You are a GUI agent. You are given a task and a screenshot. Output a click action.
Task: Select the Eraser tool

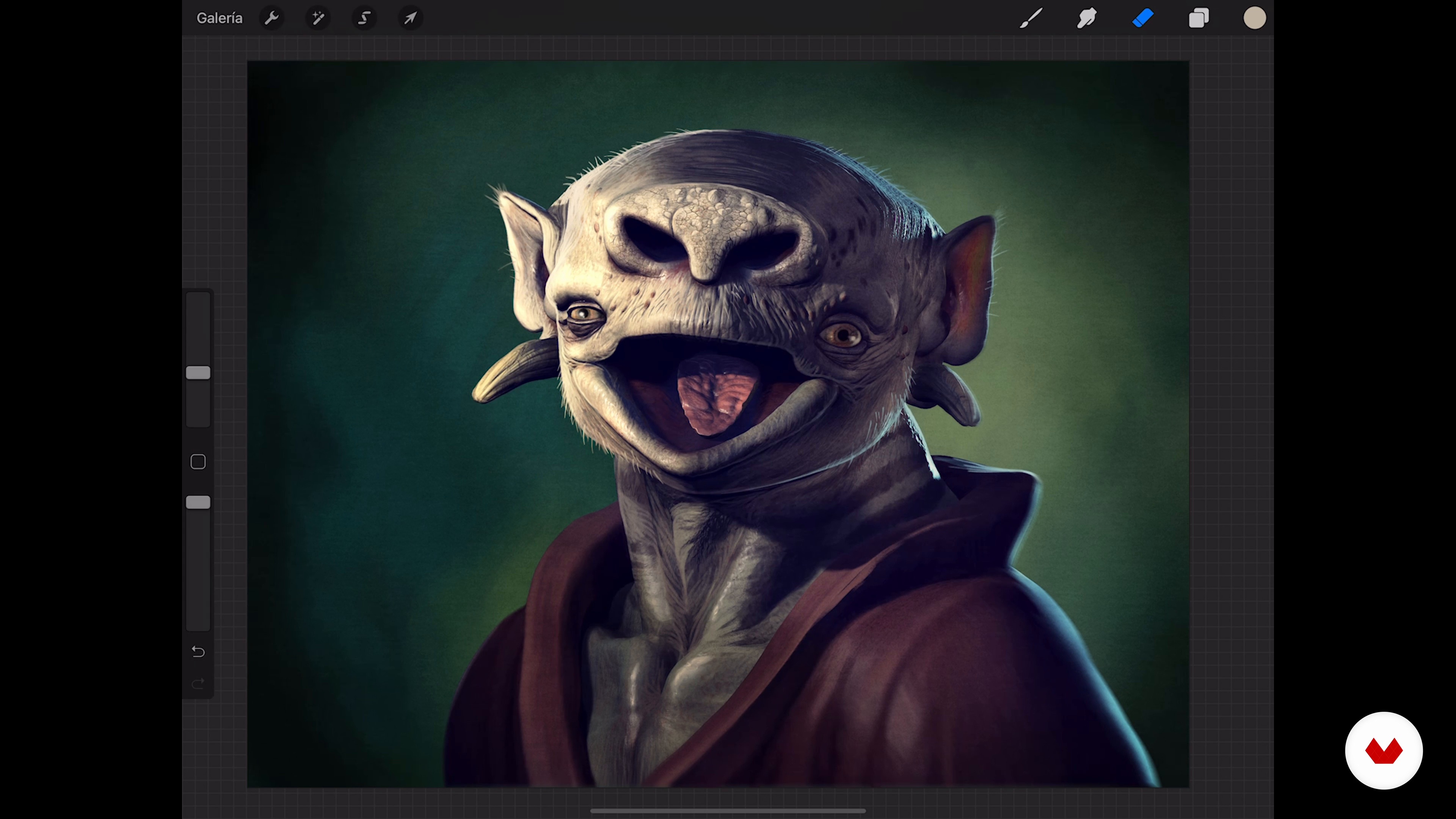[x=1143, y=18]
